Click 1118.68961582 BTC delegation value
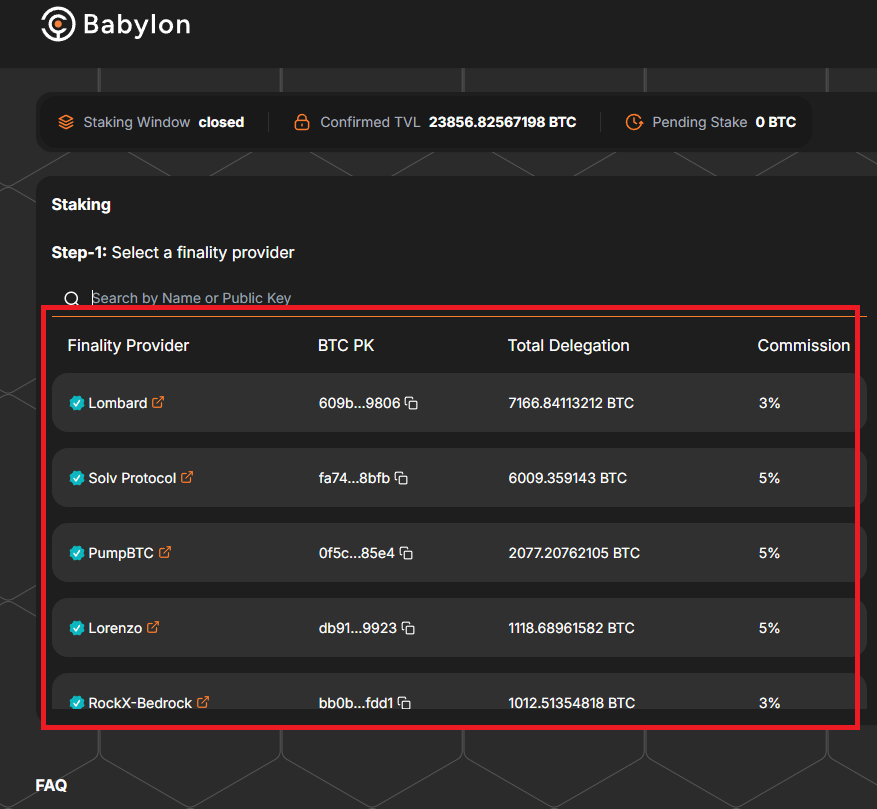Image resolution: width=877 pixels, height=809 pixels. [x=571, y=628]
